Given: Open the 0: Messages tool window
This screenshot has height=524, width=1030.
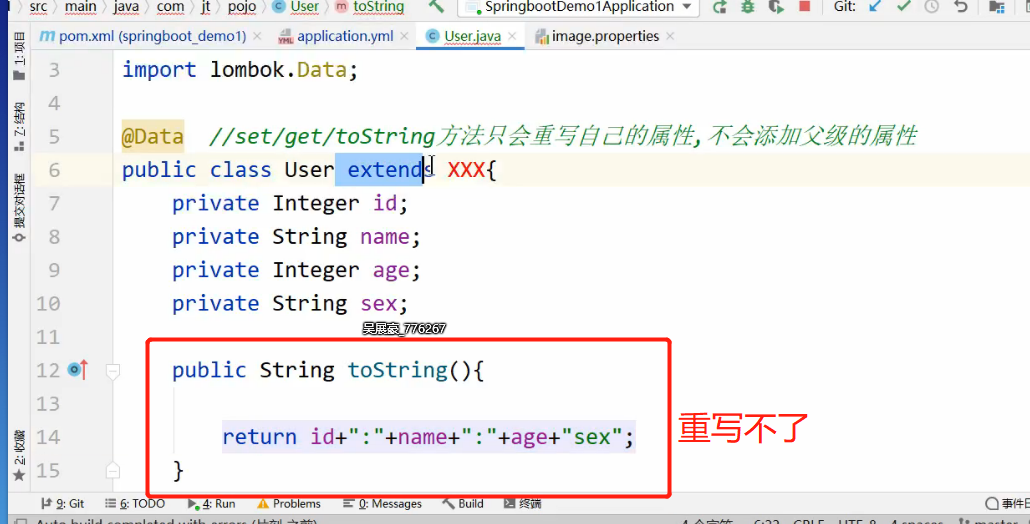Looking at the screenshot, I should tap(382, 504).
